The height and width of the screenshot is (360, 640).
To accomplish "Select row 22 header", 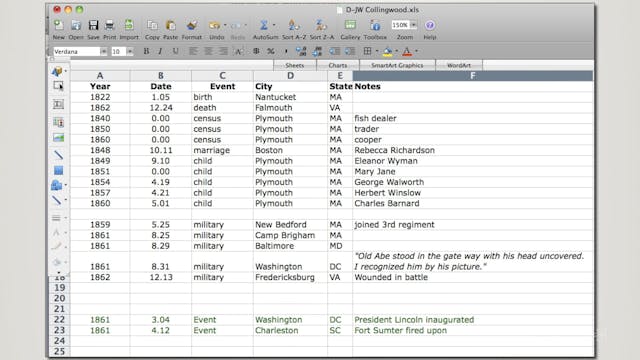I will pos(59,320).
